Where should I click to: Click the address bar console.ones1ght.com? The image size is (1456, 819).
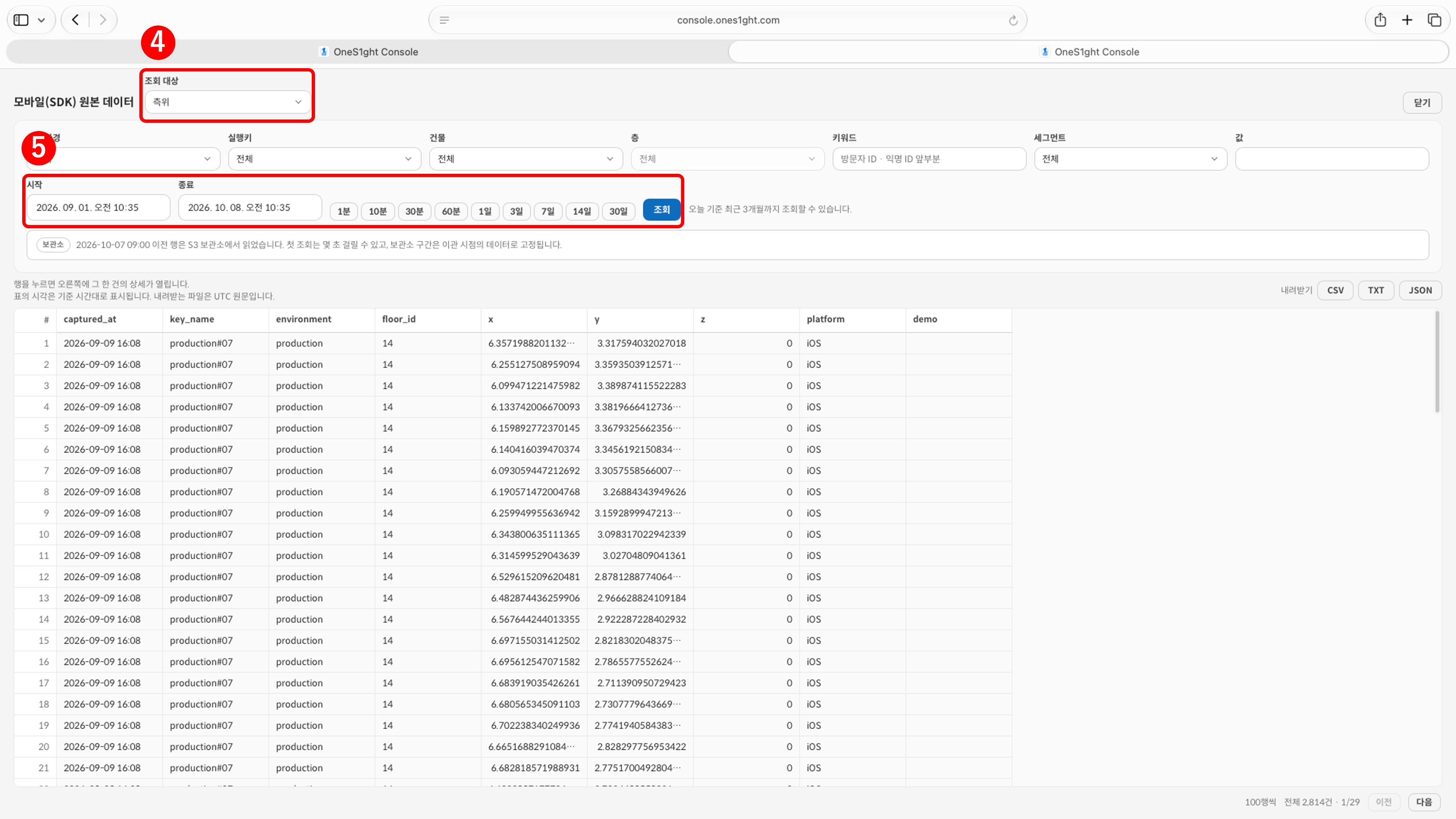[728, 20]
